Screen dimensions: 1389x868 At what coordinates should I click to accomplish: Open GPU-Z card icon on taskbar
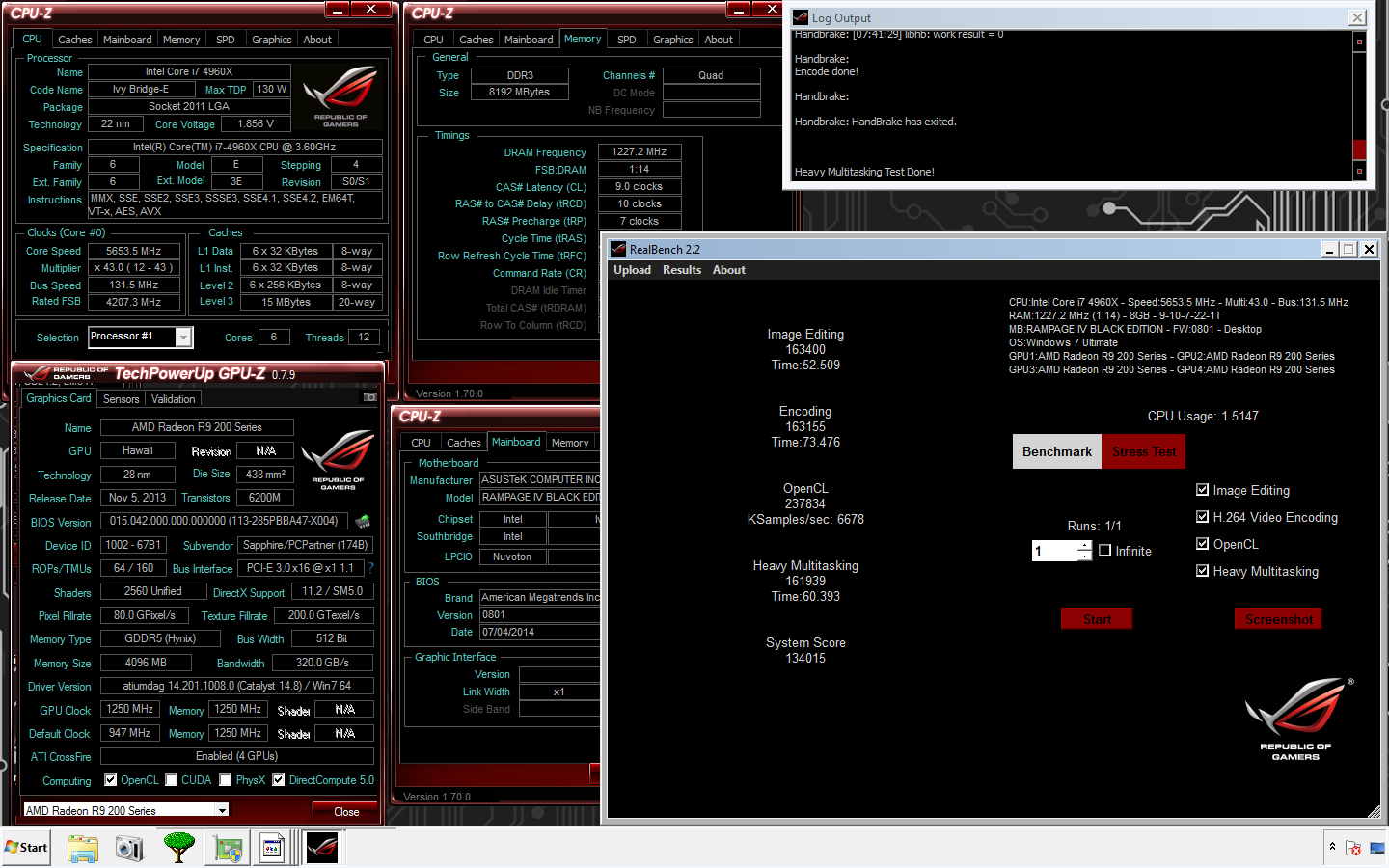[x=228, y=849]
